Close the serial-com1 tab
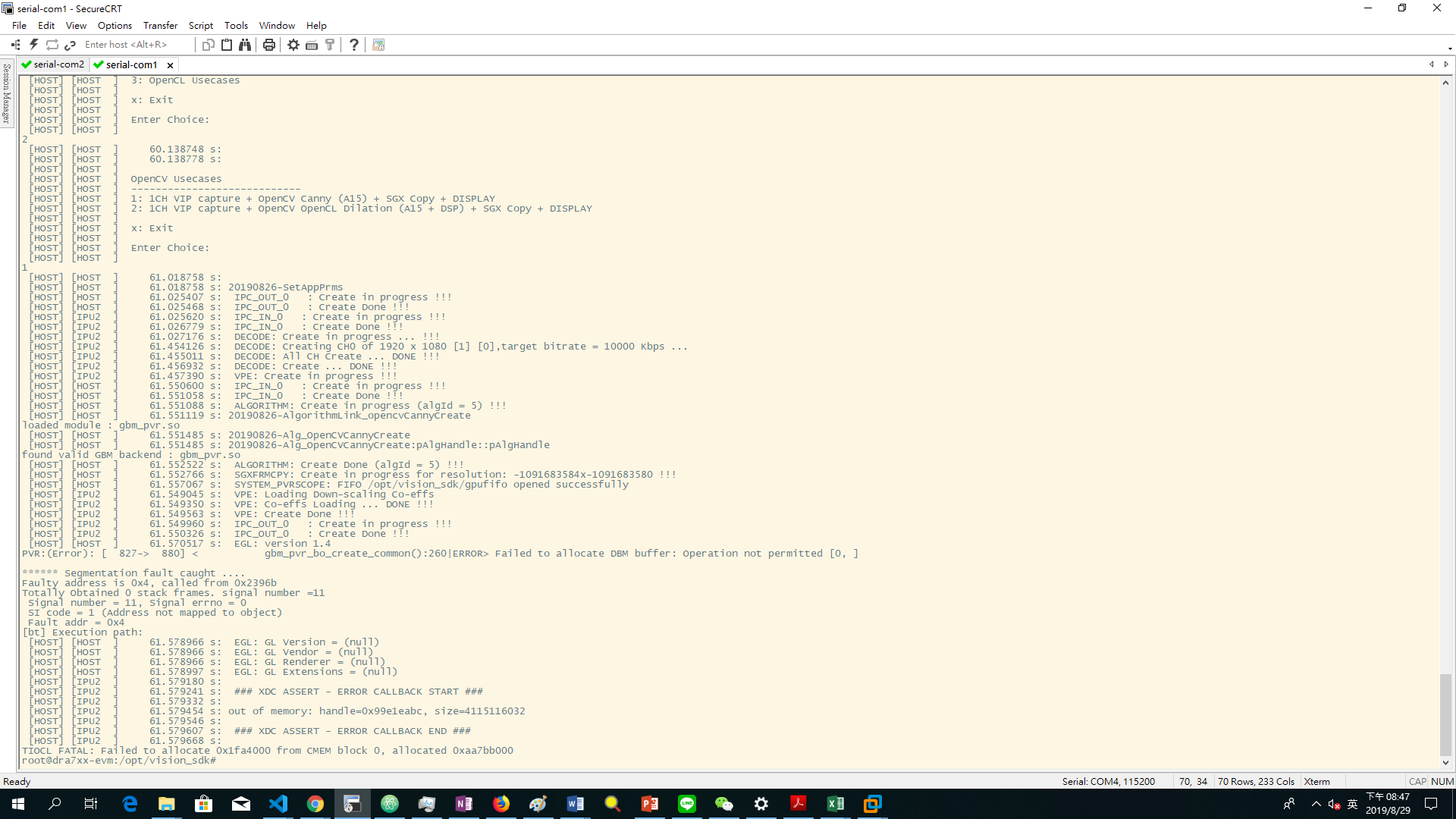This screenshot has width=1456, height=819. [x=170, y=65]
